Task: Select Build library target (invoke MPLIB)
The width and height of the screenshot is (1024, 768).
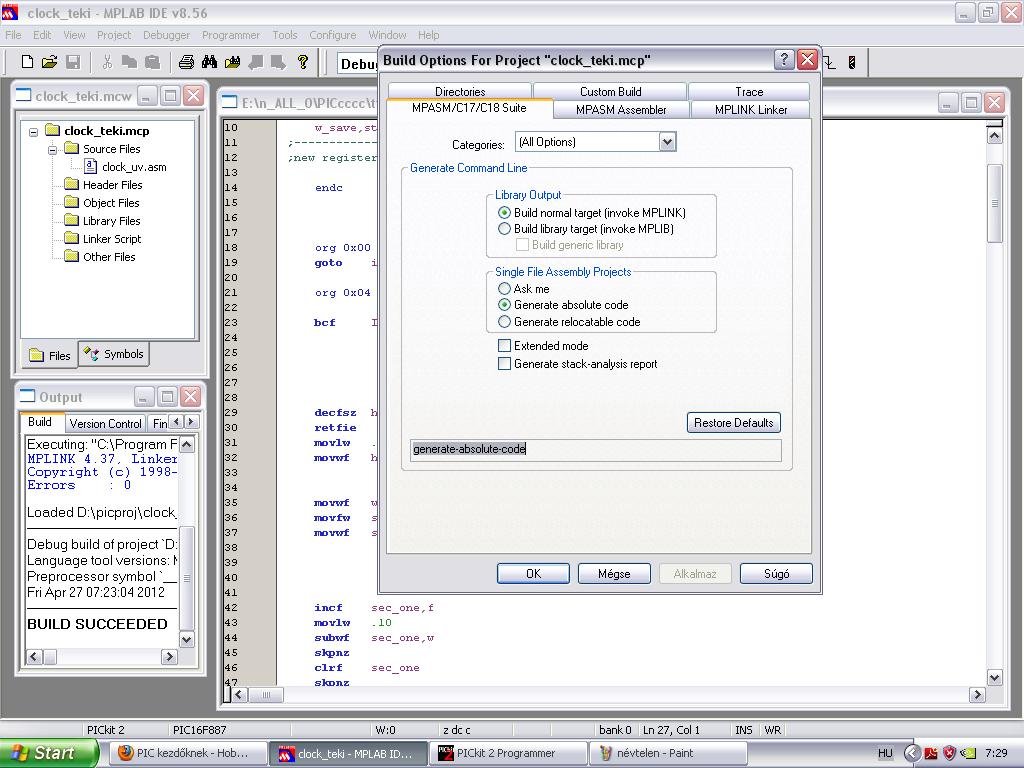Action: [x=504, y=229]
